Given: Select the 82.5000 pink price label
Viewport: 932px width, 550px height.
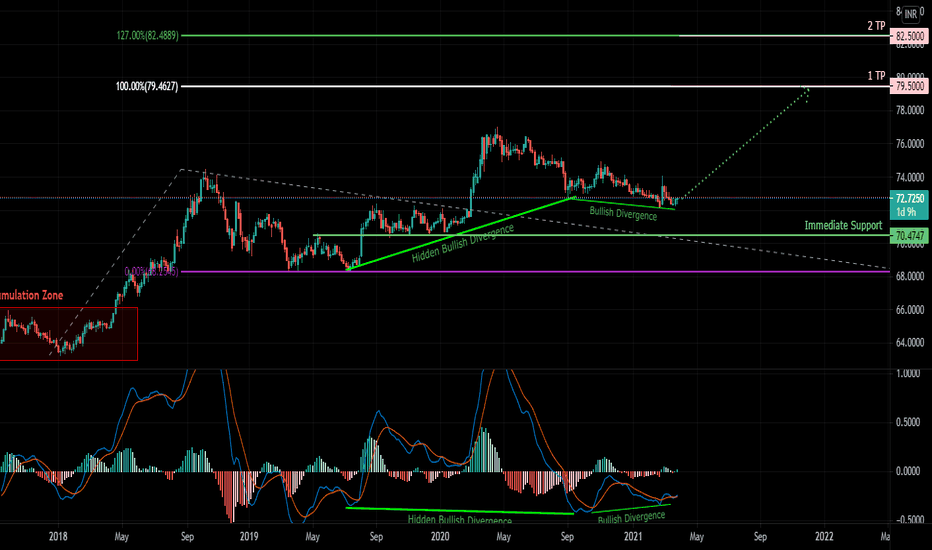Looking at the screenshot, I should (x=909, y=36).
